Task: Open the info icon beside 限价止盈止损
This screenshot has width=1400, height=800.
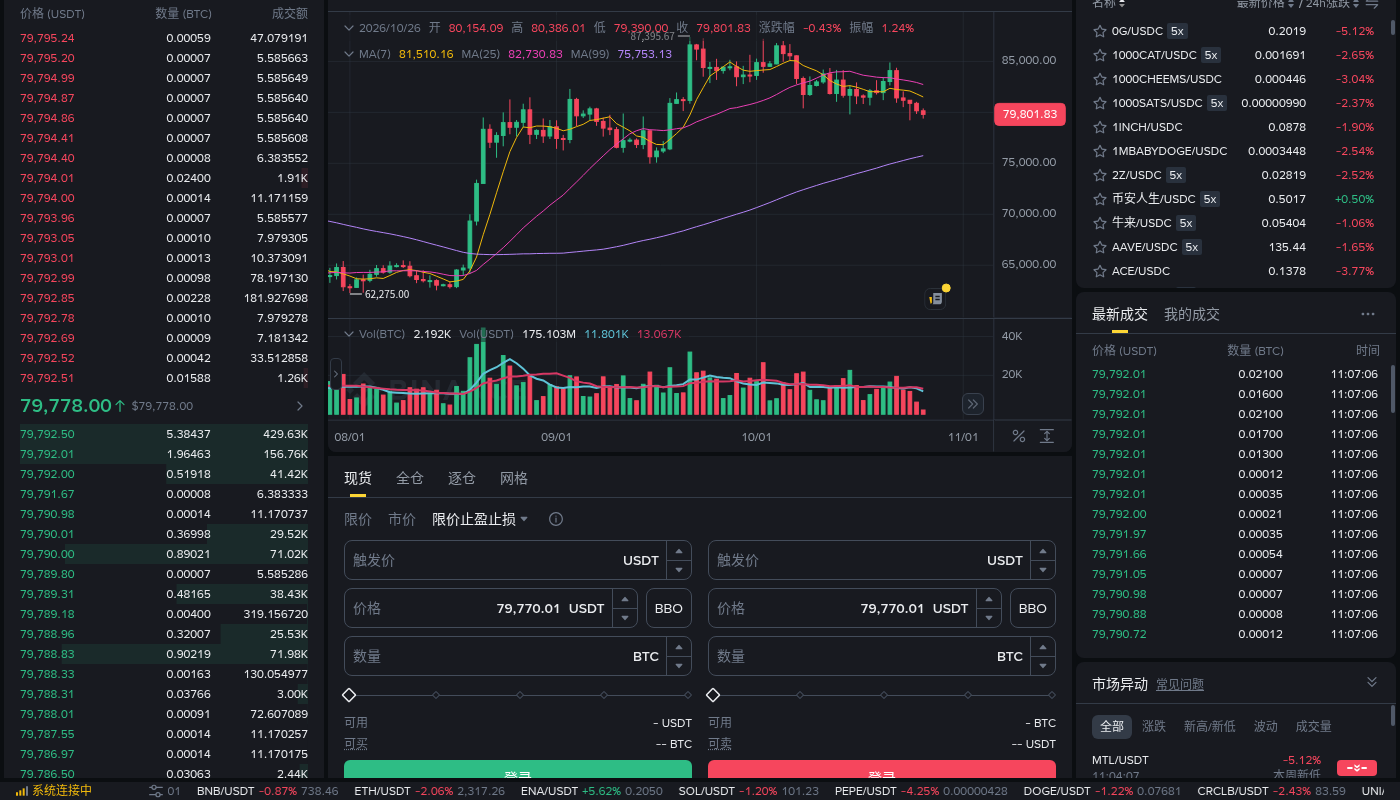Action: (556, 519)
